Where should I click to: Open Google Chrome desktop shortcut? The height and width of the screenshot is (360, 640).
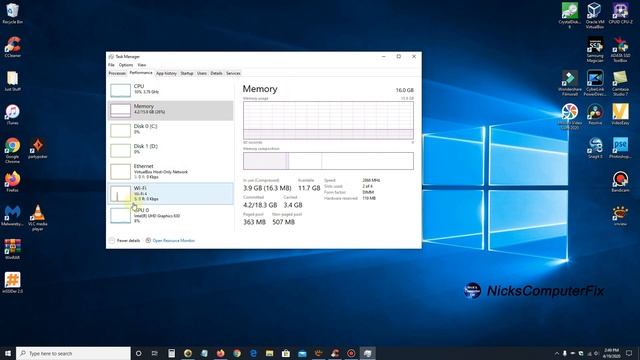click(12, 150)
